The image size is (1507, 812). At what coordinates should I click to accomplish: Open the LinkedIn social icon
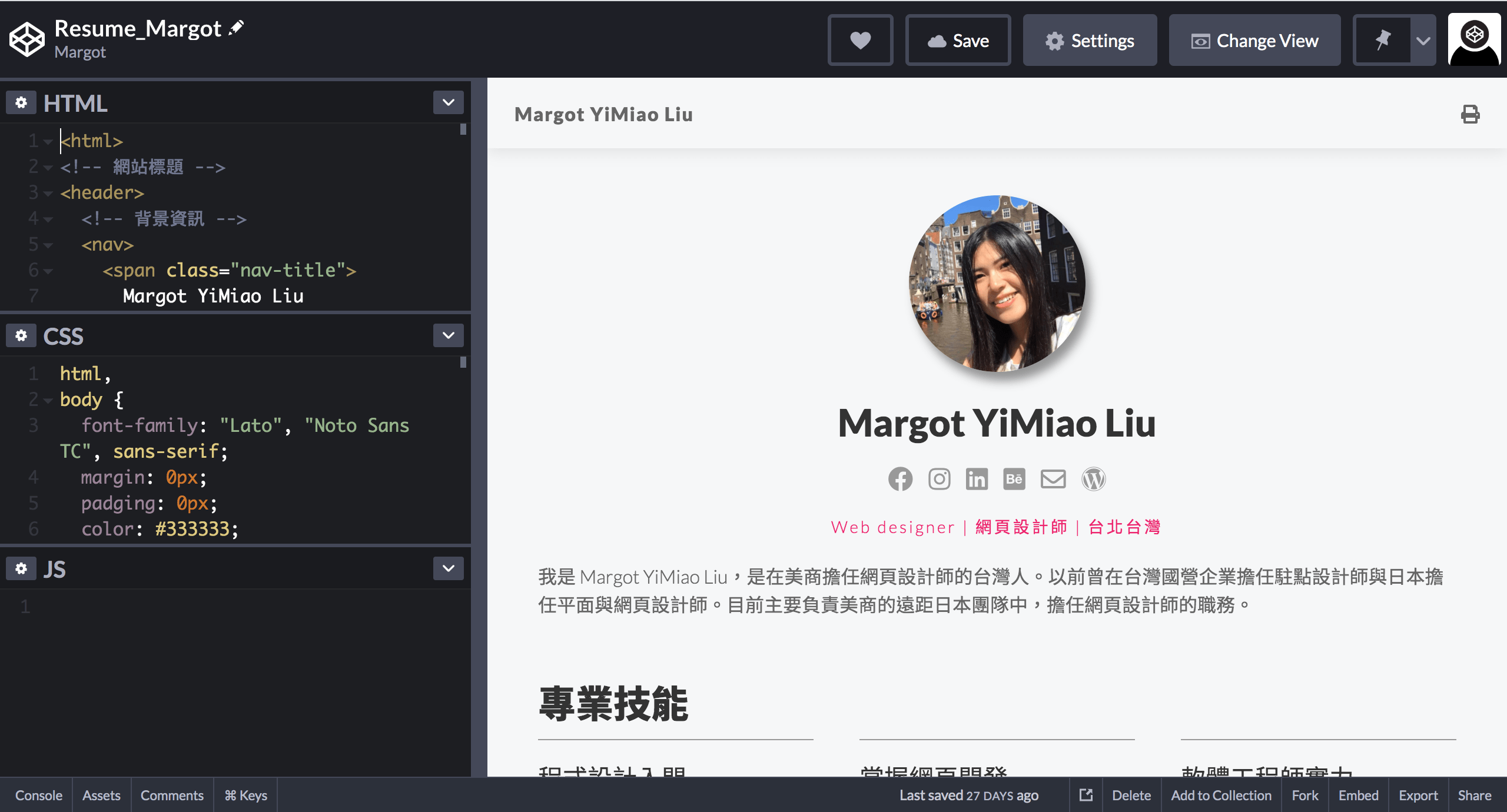[977, 479]
